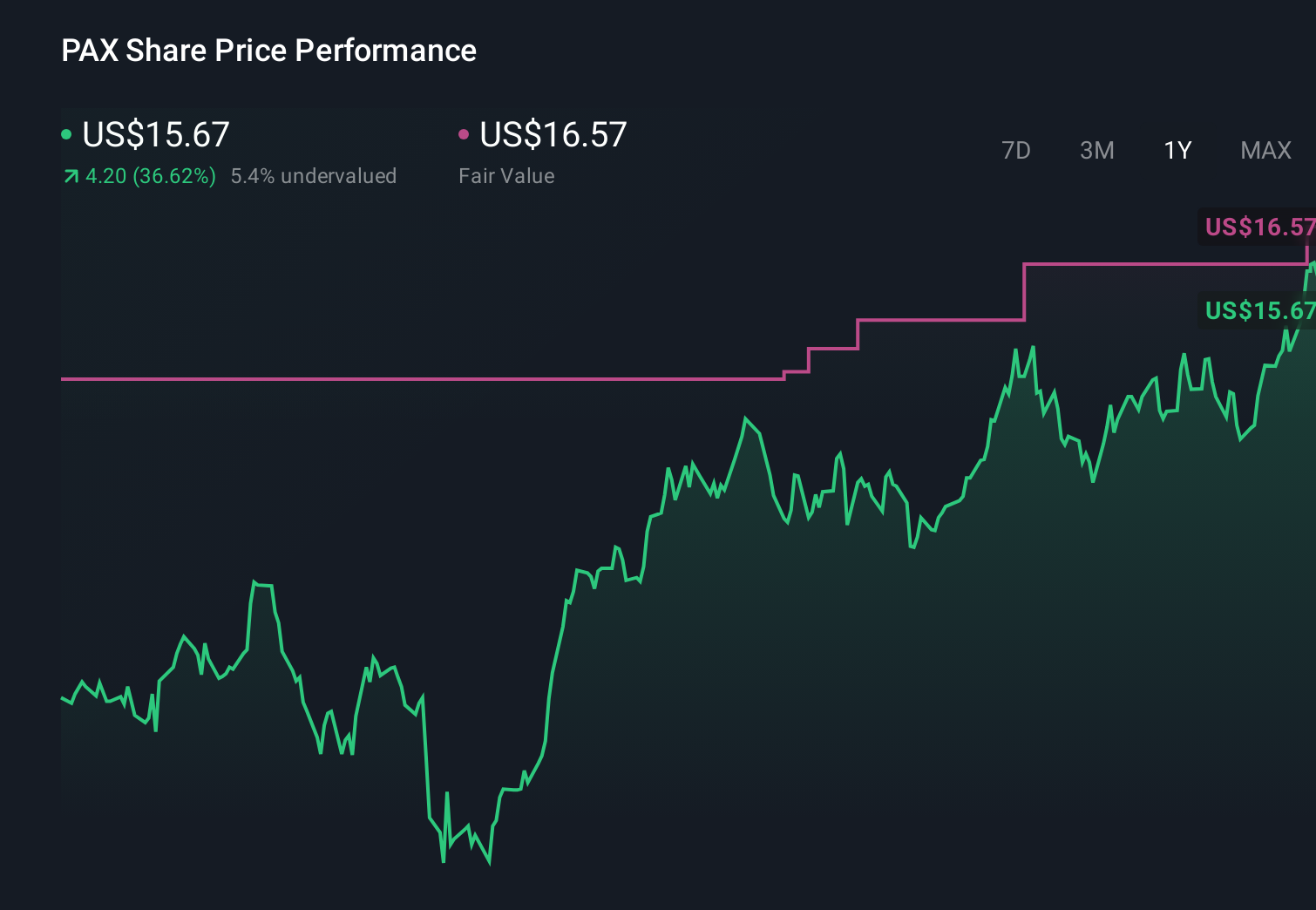Click the US$16.57 price tag on chart
This screenshot has height=910, width=1316.
click(x=1258, y=227)
